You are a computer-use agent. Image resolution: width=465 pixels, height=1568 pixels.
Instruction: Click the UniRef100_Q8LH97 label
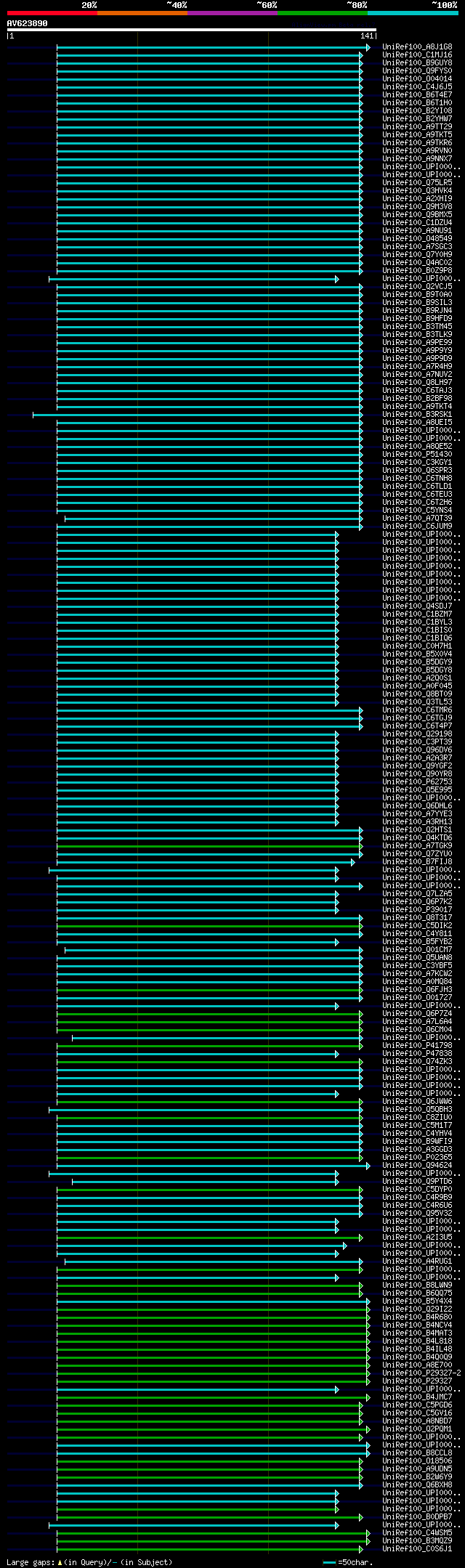(417, 383)
